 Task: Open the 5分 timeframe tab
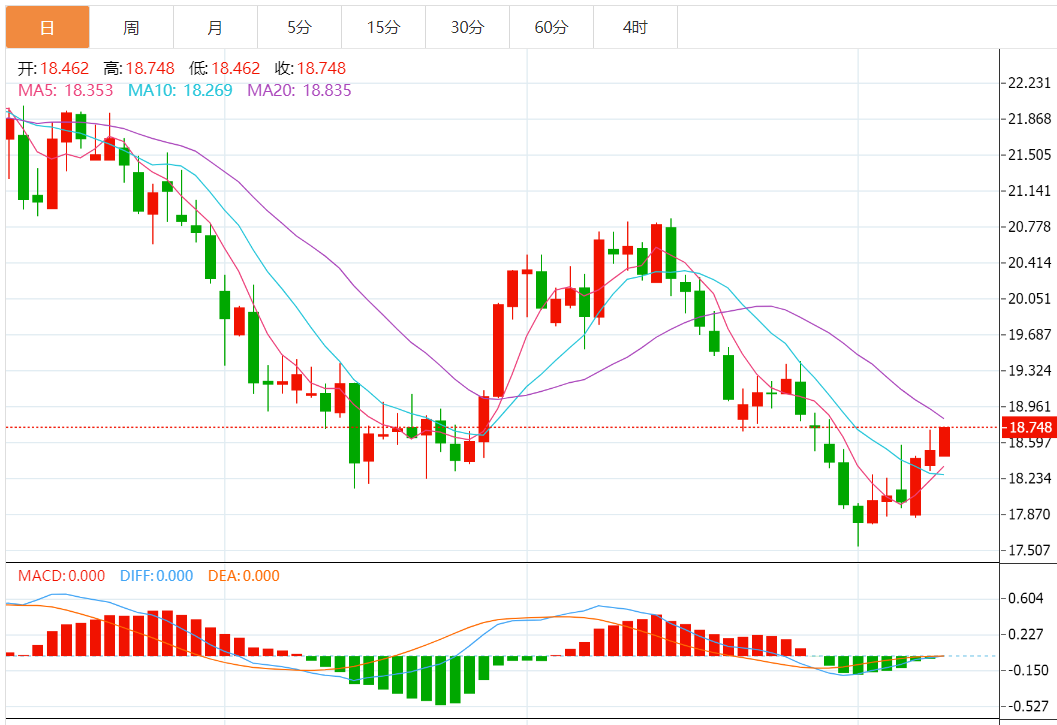click(x=299, y=27)
